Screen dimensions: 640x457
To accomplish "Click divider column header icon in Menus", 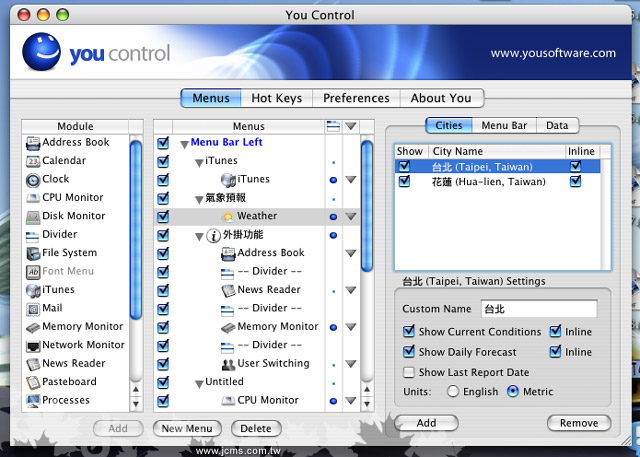I will click(333, 126).
